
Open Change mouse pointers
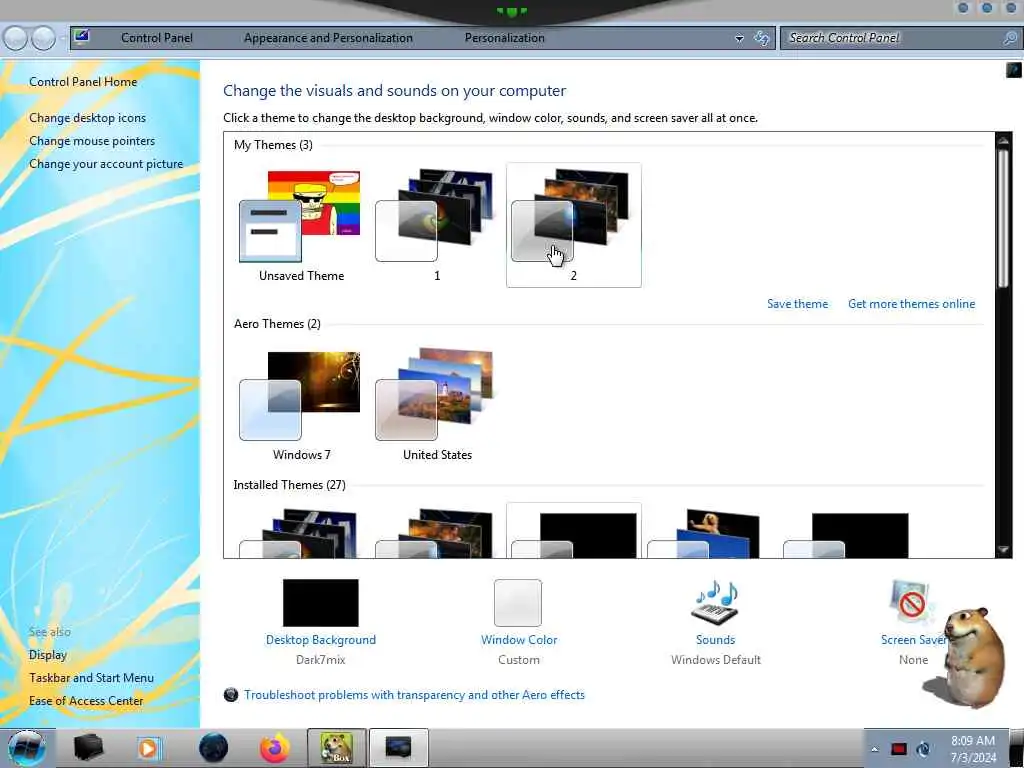pos(92,141)
